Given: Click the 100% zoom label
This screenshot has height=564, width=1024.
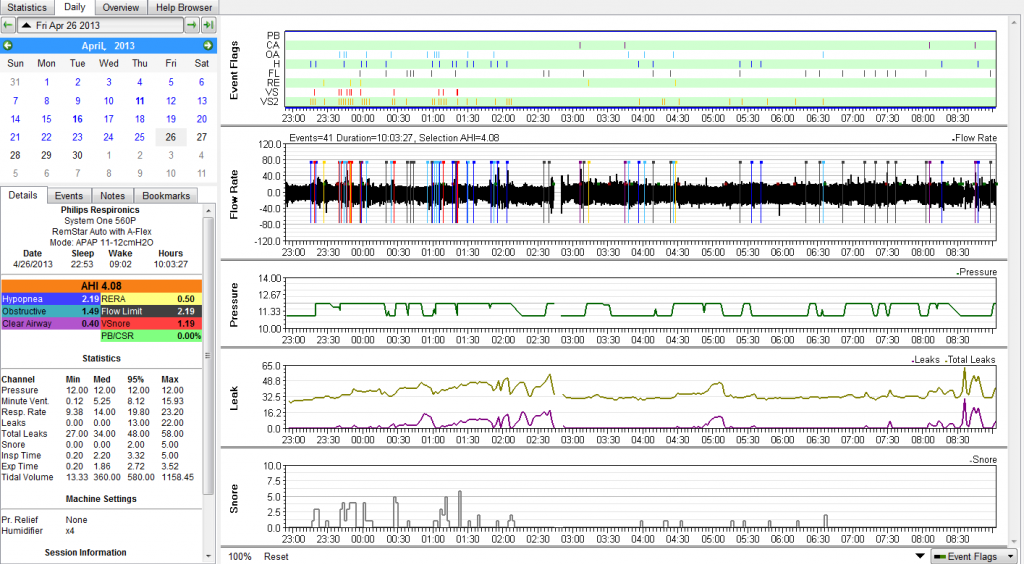Looking at the screenshot, I should (x=239, y=556).
